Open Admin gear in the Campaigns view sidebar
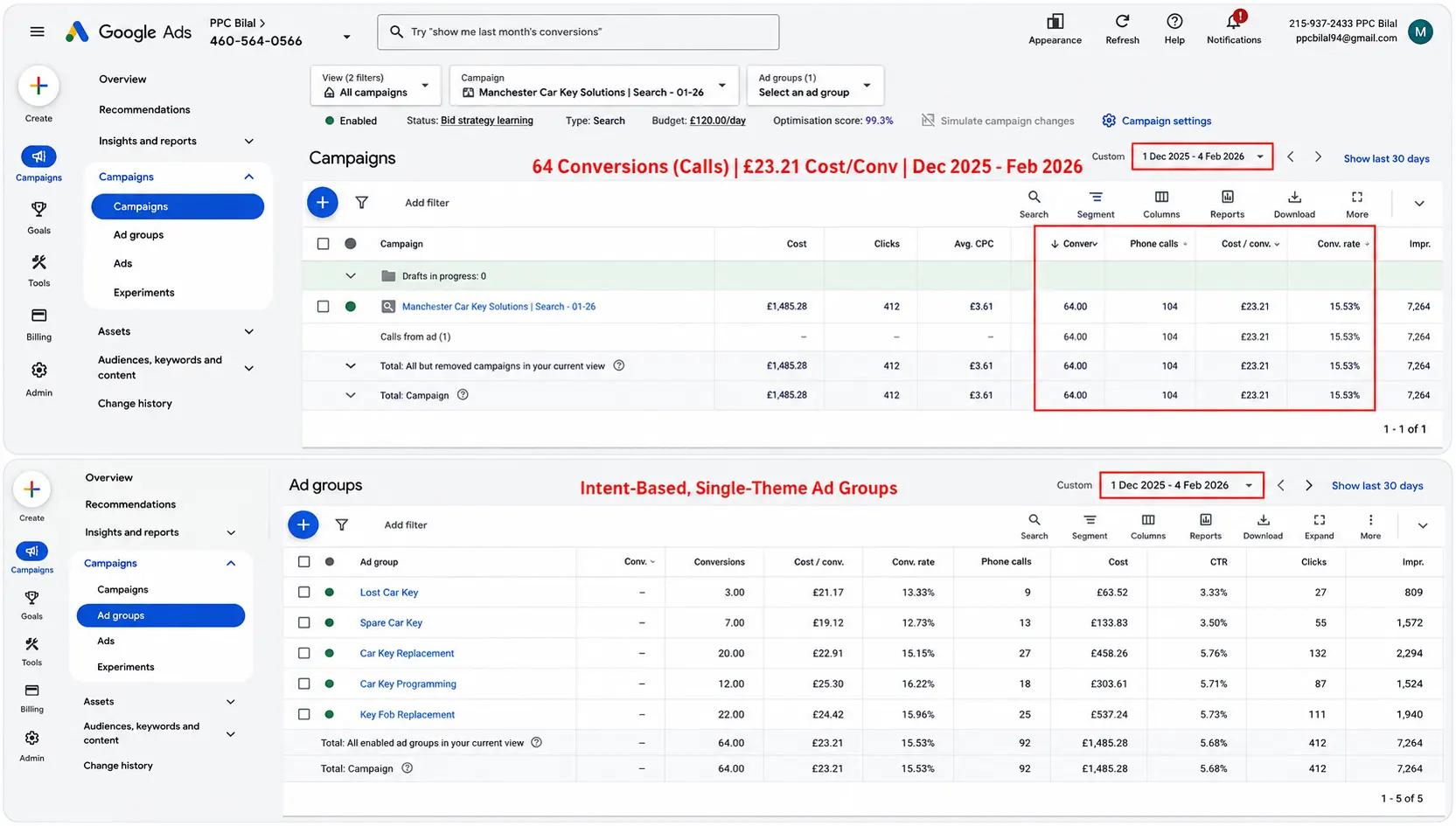 (x=38, y=371)
